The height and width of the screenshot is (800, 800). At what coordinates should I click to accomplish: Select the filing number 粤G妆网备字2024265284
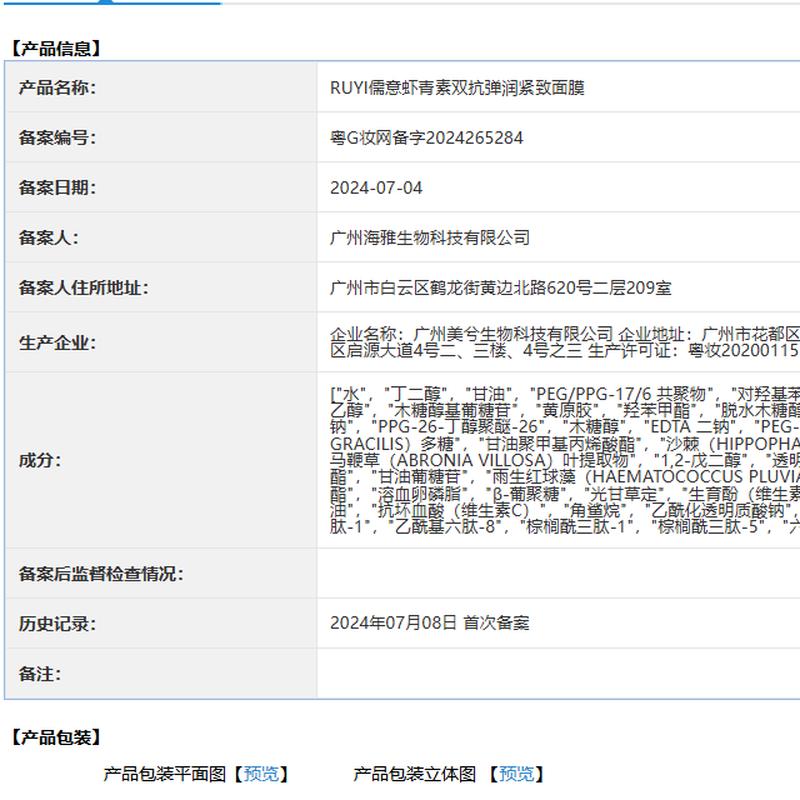tap(426, 138)
